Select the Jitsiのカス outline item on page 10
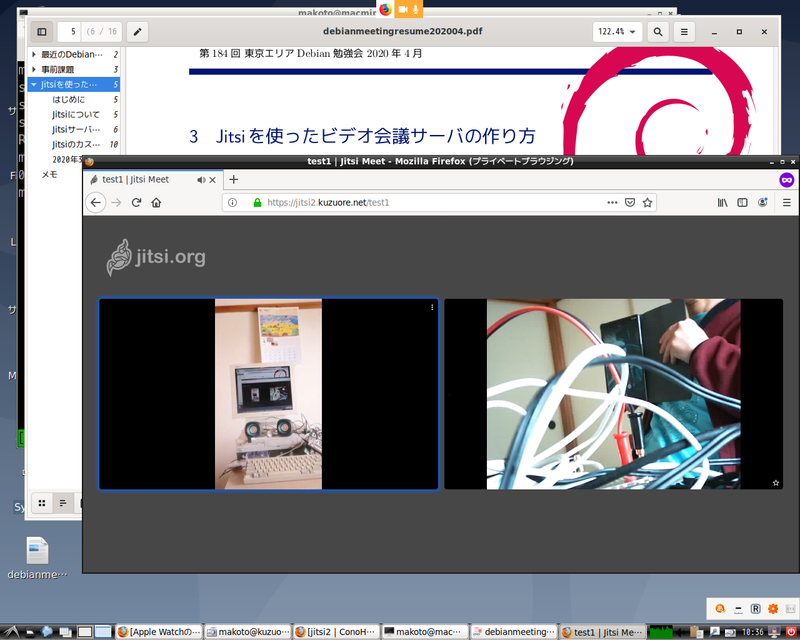This screenshot has width=800, height=640. (x=76, y=144)
